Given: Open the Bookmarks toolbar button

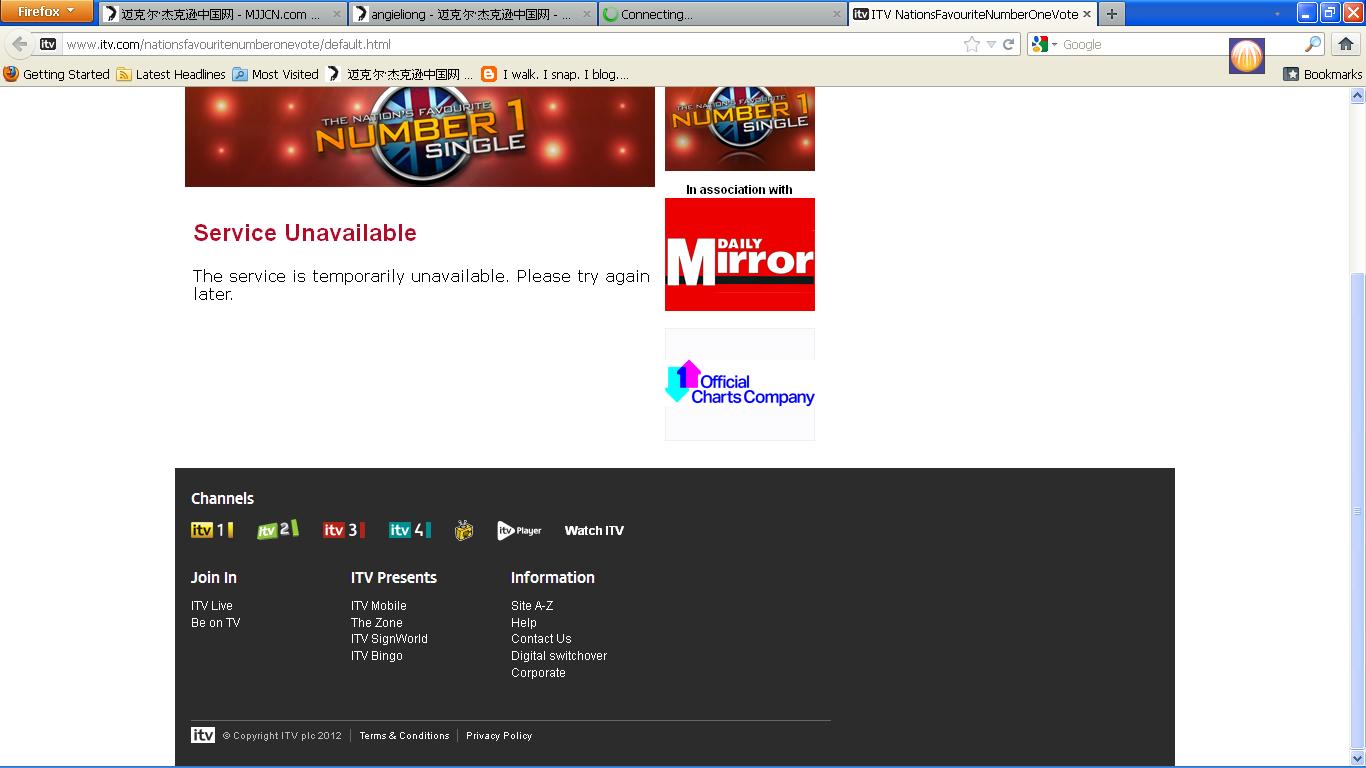Looking at the screenshot, I should [1322, 74].
